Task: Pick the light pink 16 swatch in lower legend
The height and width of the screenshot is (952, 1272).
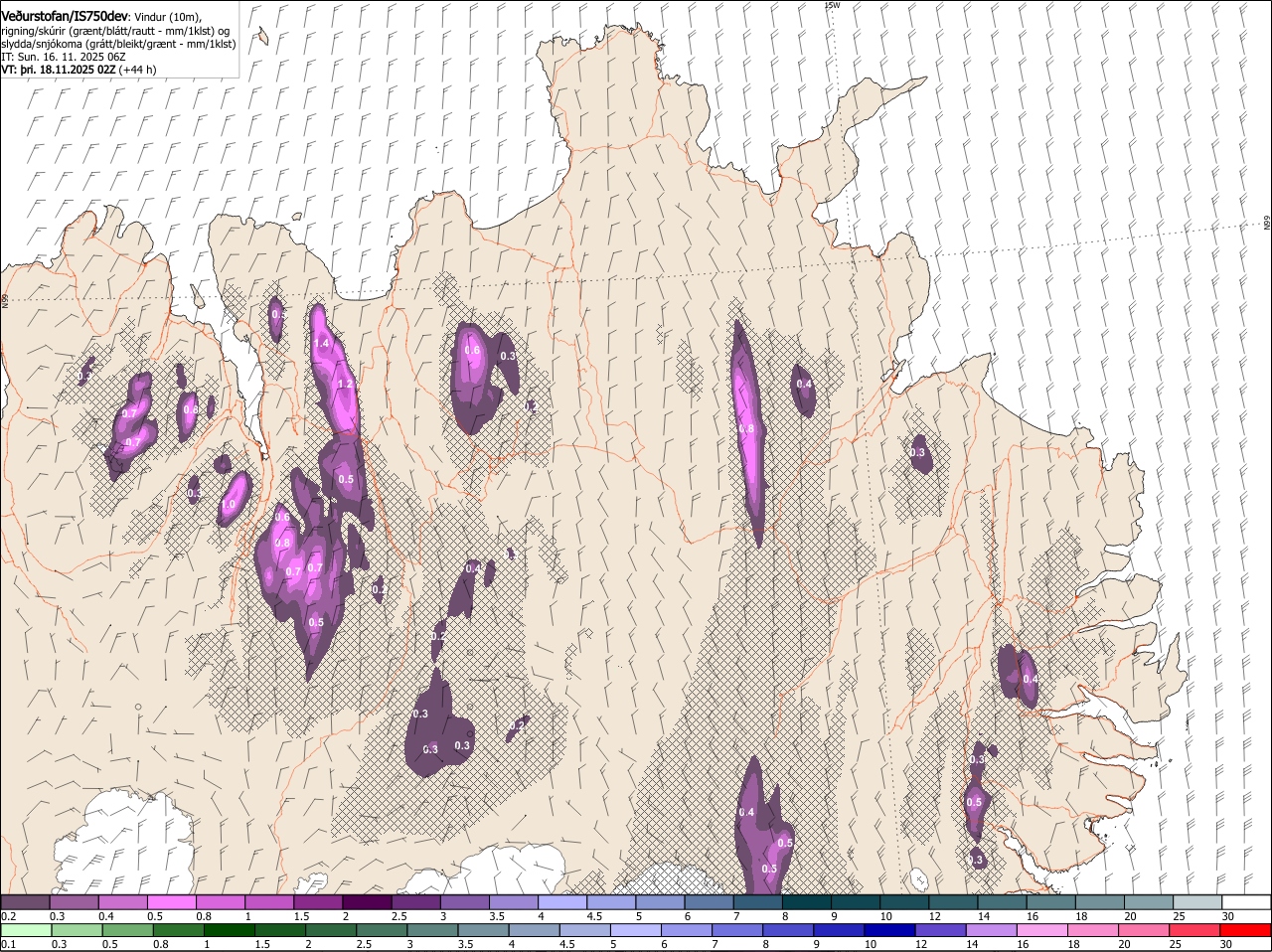Action: pos(1041,931)
